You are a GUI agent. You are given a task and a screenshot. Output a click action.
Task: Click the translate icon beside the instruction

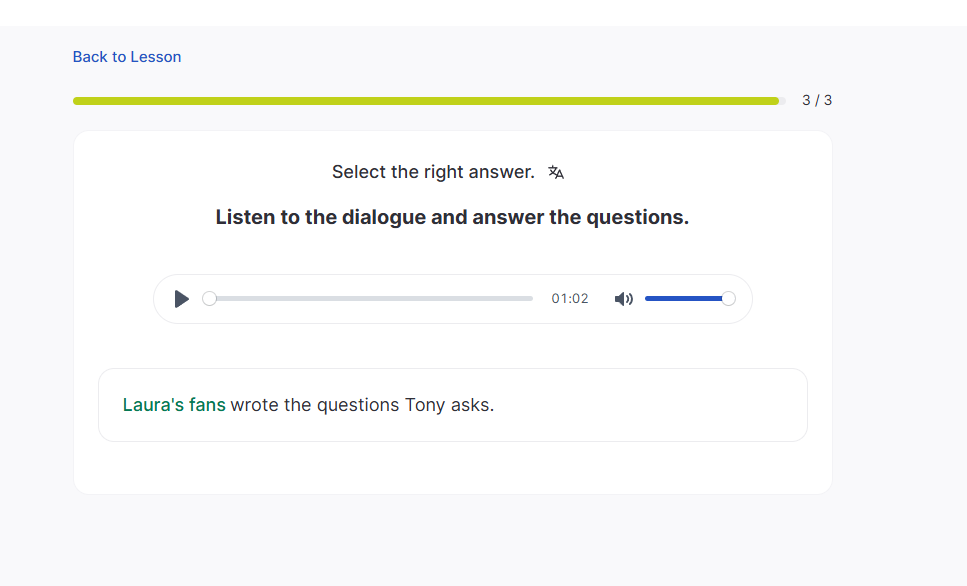pos(556,172)
